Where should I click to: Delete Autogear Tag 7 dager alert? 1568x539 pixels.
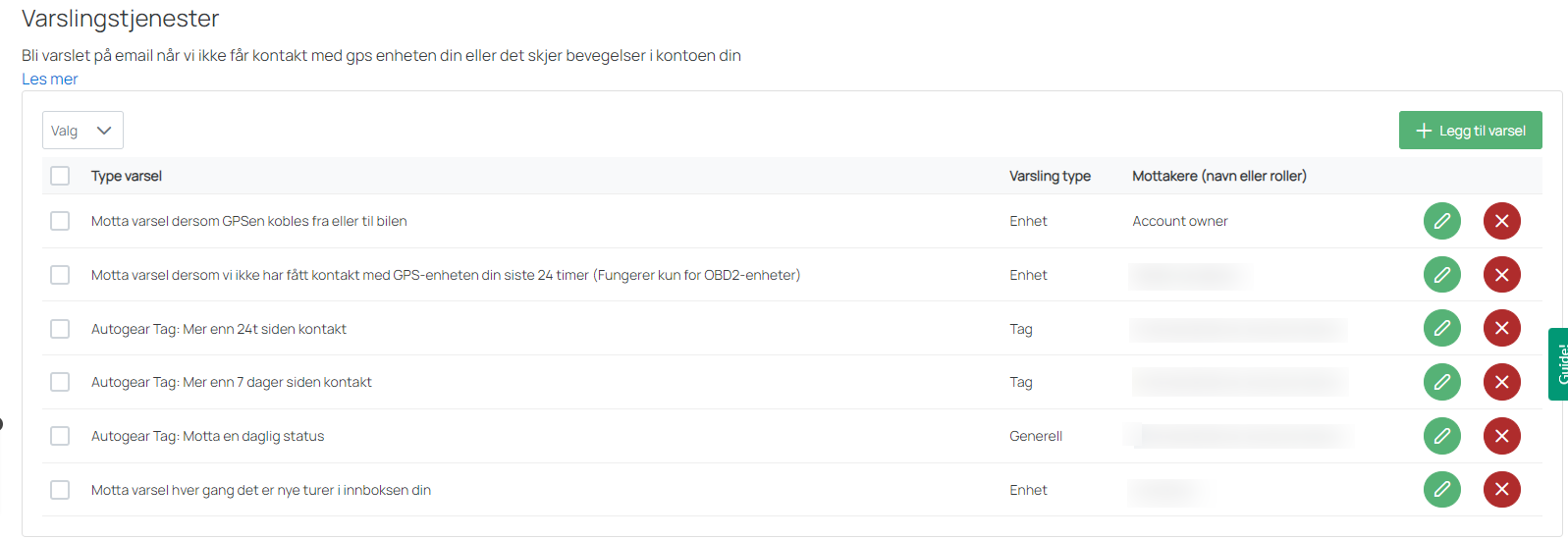tap(1501, 382)
